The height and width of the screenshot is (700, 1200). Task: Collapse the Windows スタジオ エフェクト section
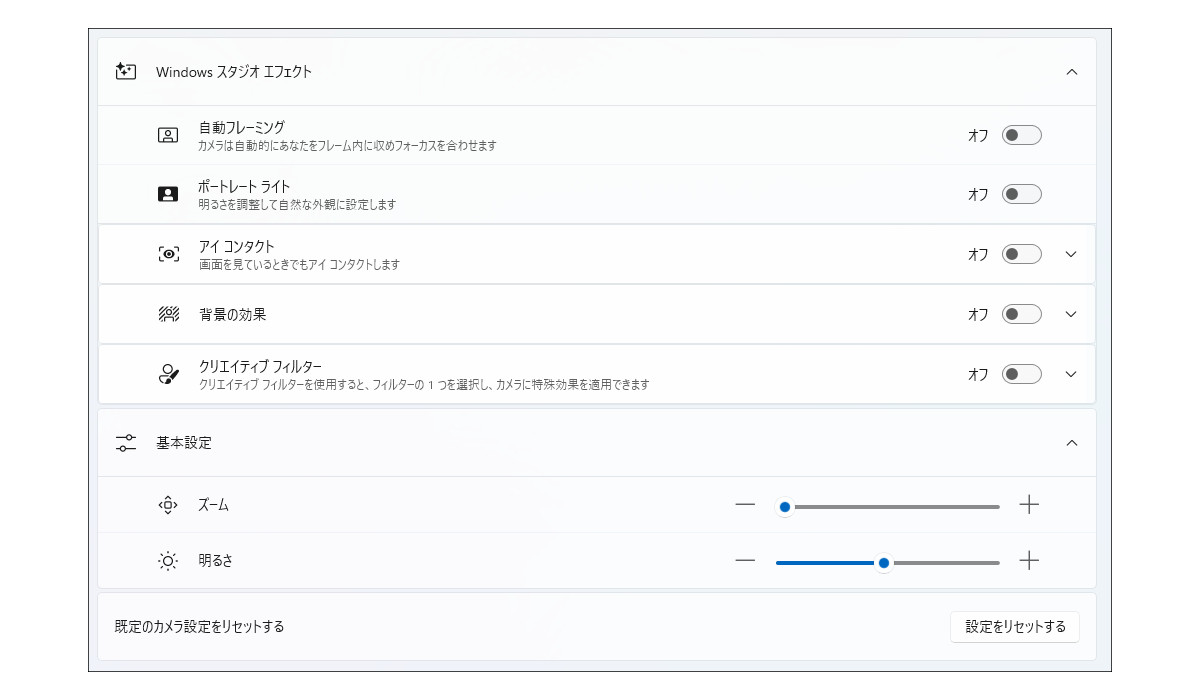click(x=1072, y=71)
